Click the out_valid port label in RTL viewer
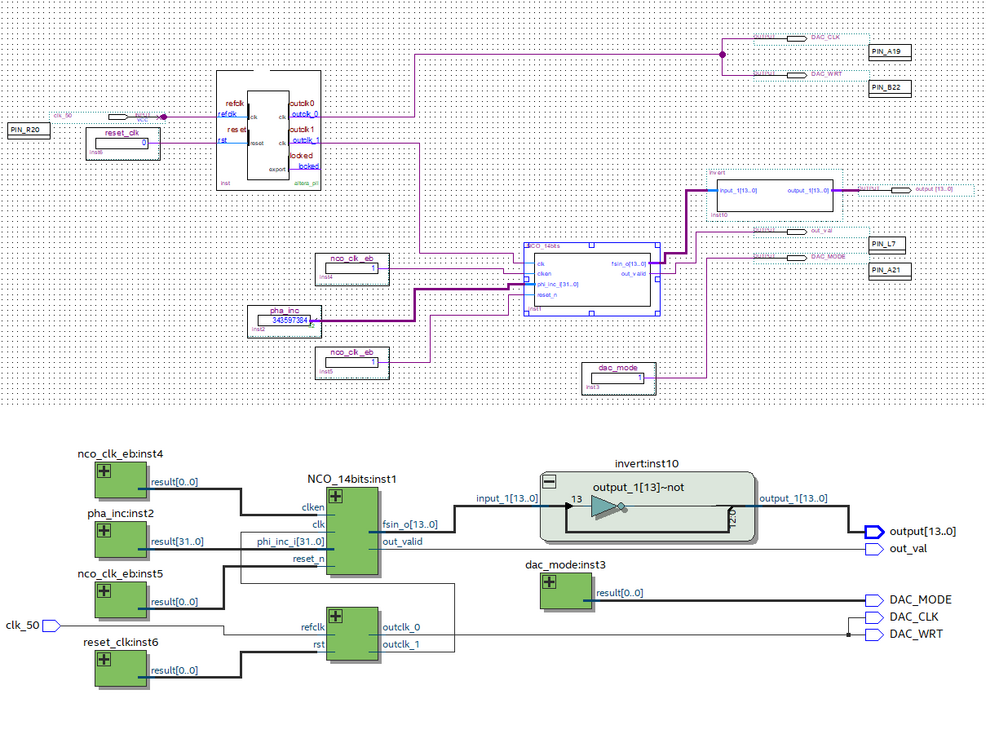 [x=402, y=542]
